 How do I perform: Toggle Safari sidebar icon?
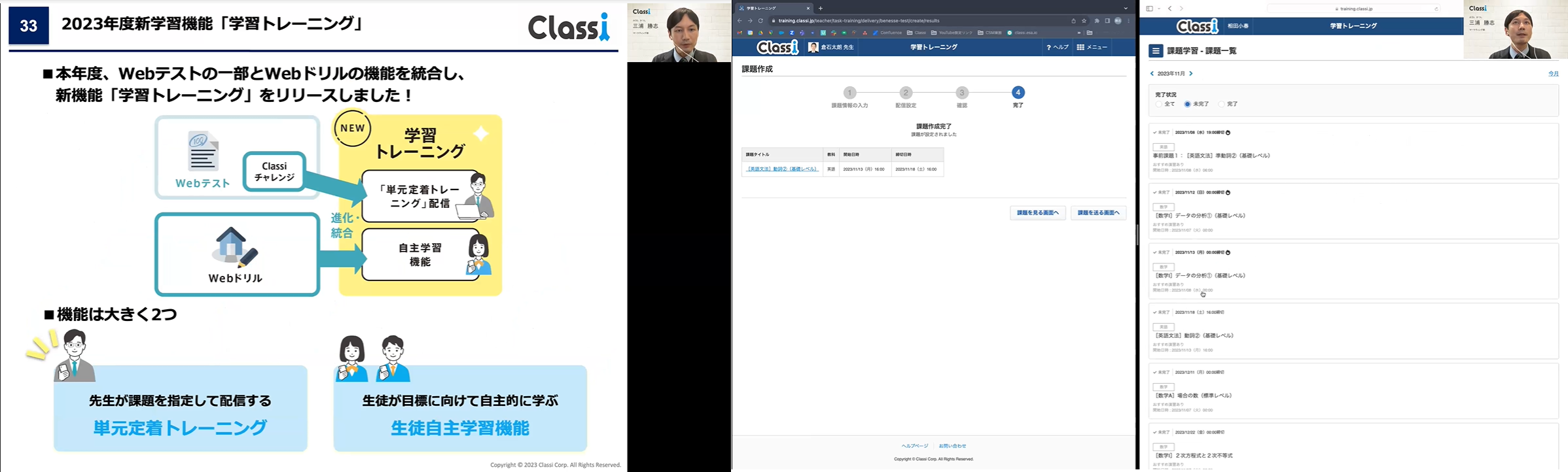(x=1149, y=8)
